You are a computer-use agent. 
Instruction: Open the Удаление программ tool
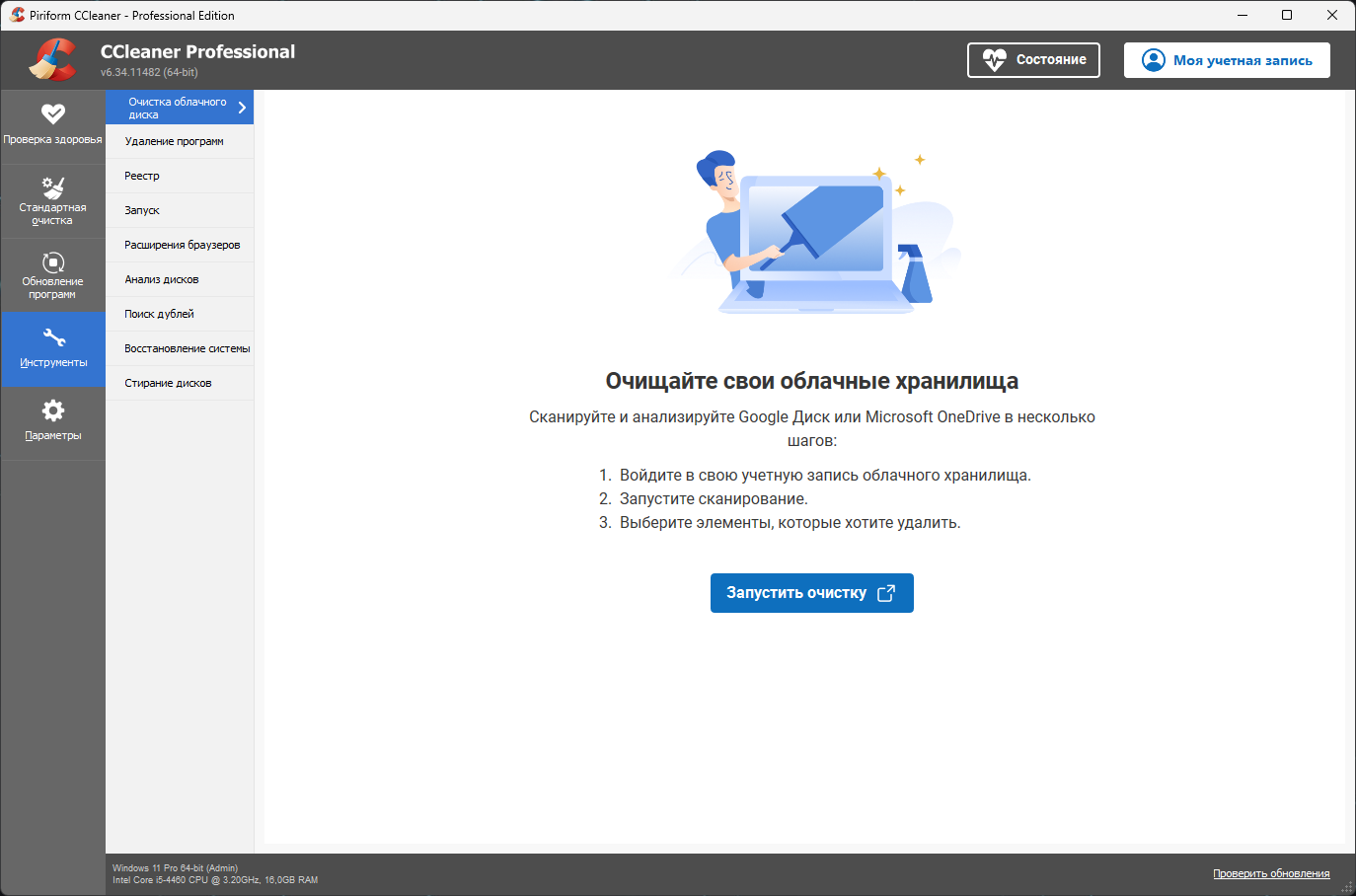click(x=174, y=141)
